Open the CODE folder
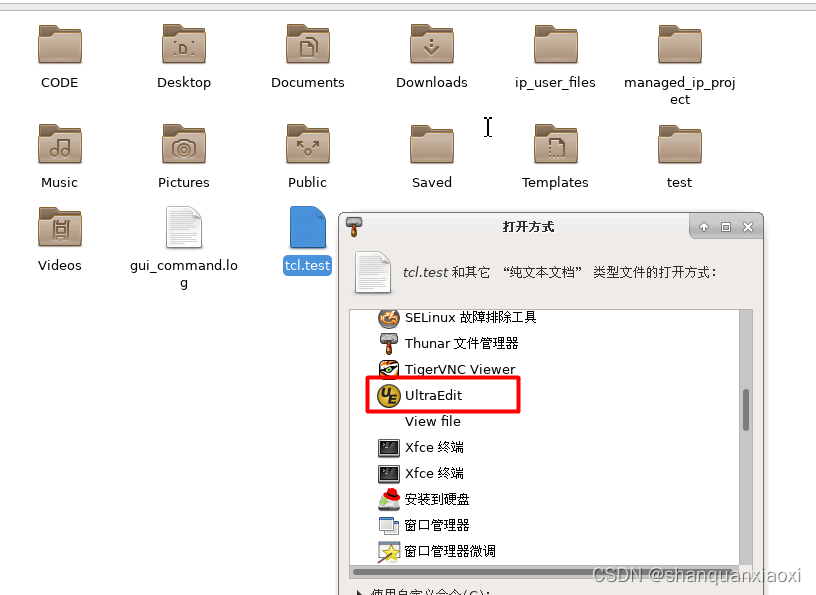816x595 pixels. [x=60, y=57]
